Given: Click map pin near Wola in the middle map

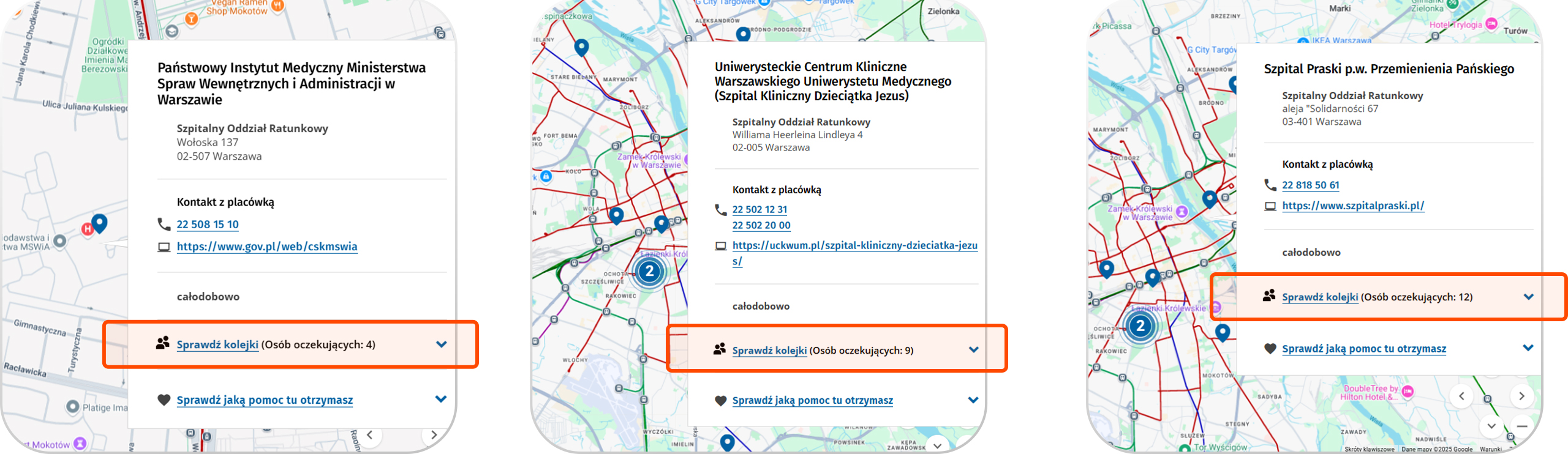Looking at the screenshot, I should (x=616, y=215).
